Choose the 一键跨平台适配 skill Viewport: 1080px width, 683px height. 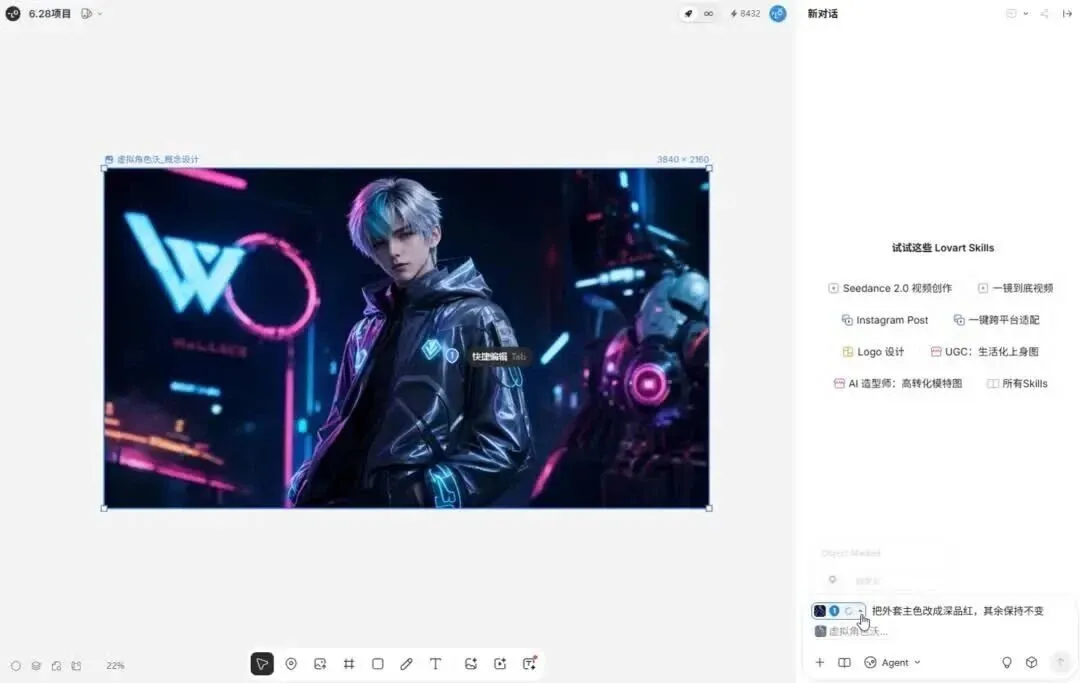(996, 319)
